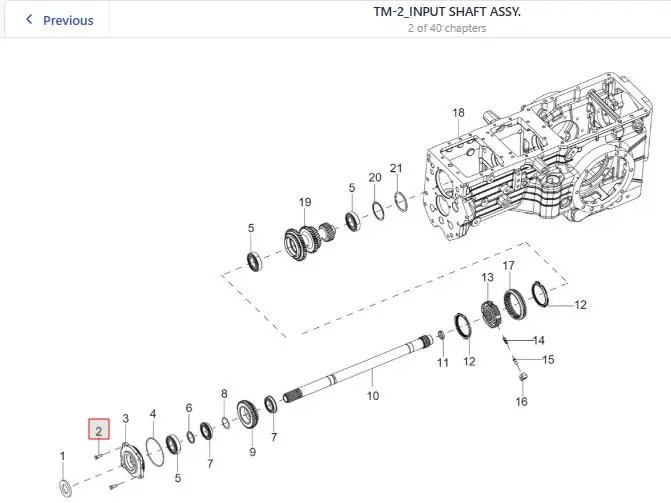Select part number 1 callout
Viewport: 671px width, 503px height.
point(63,456)
